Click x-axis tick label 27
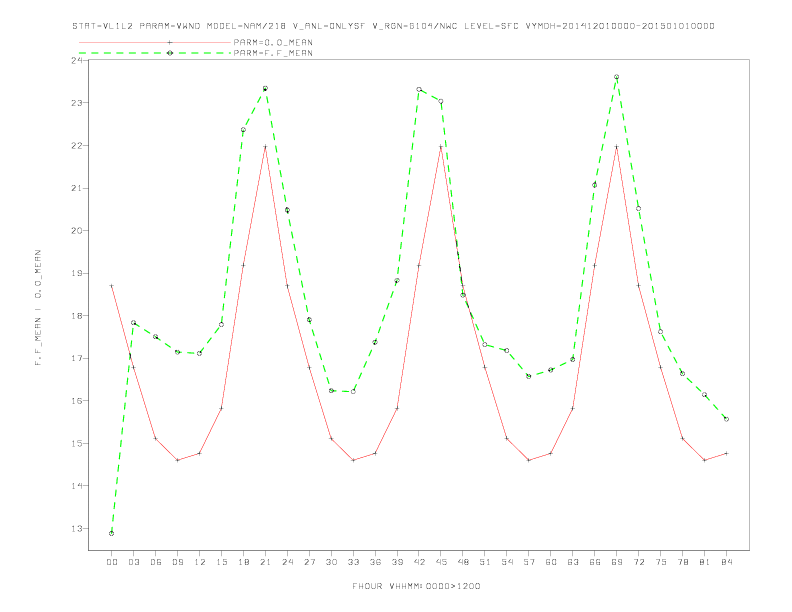The height and width of the screenshot is (612, 792). (309, 562)
